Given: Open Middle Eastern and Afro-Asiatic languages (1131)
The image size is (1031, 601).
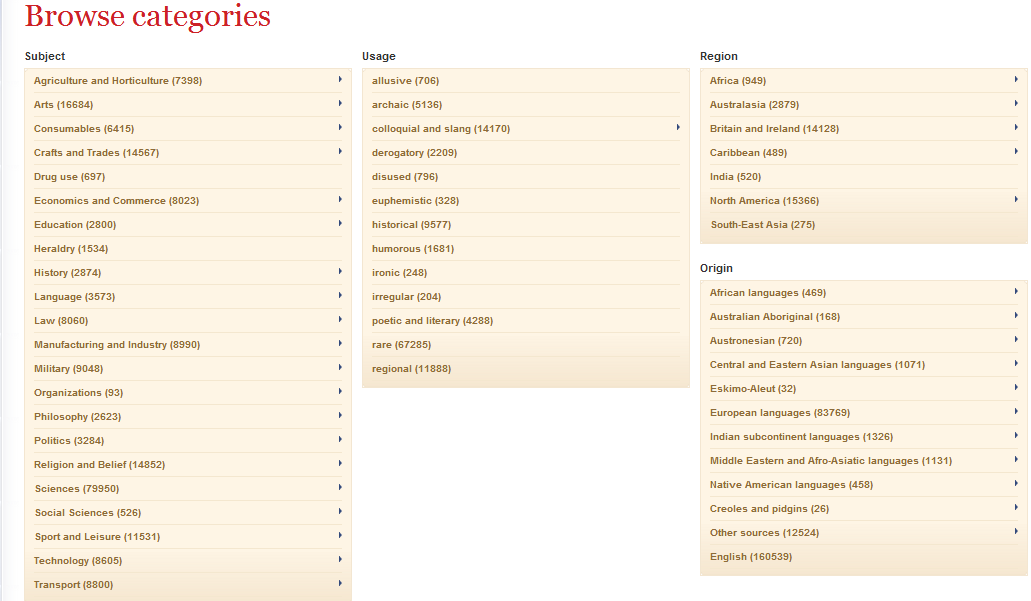Looking at the screenshot, I should tap(831, 460).
